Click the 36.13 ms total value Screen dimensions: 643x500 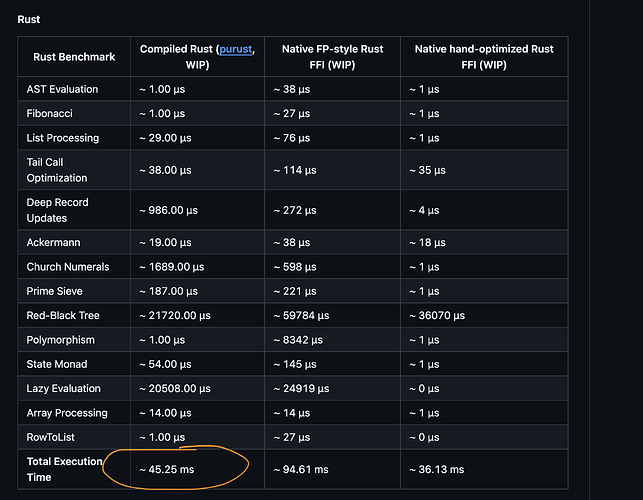tap(437, 469)
